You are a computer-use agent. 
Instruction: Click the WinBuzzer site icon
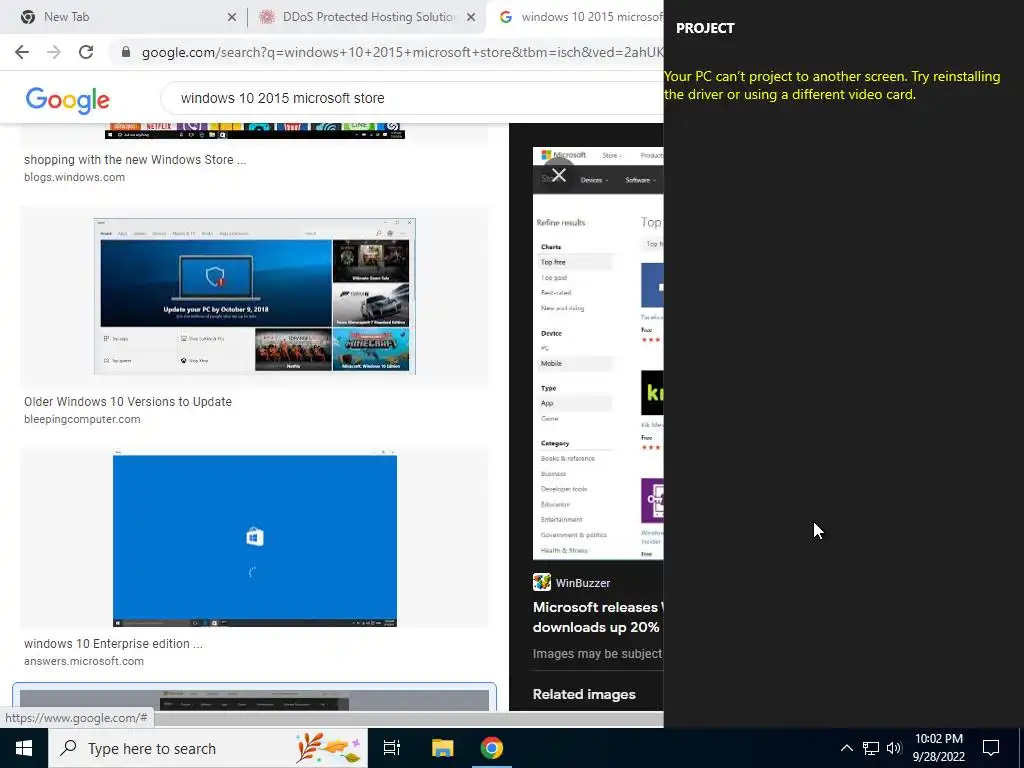(x=541, y=582)
